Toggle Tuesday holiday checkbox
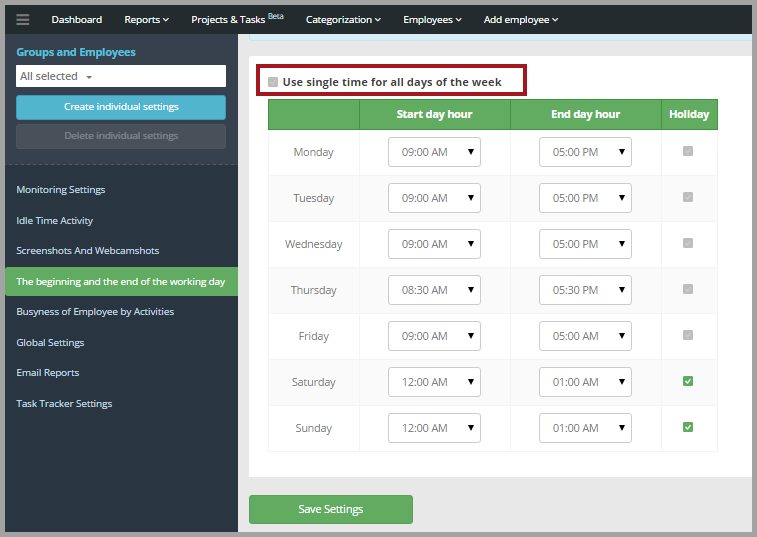The width and height of the screenshot is (757, 537). (x=688, y=197)
